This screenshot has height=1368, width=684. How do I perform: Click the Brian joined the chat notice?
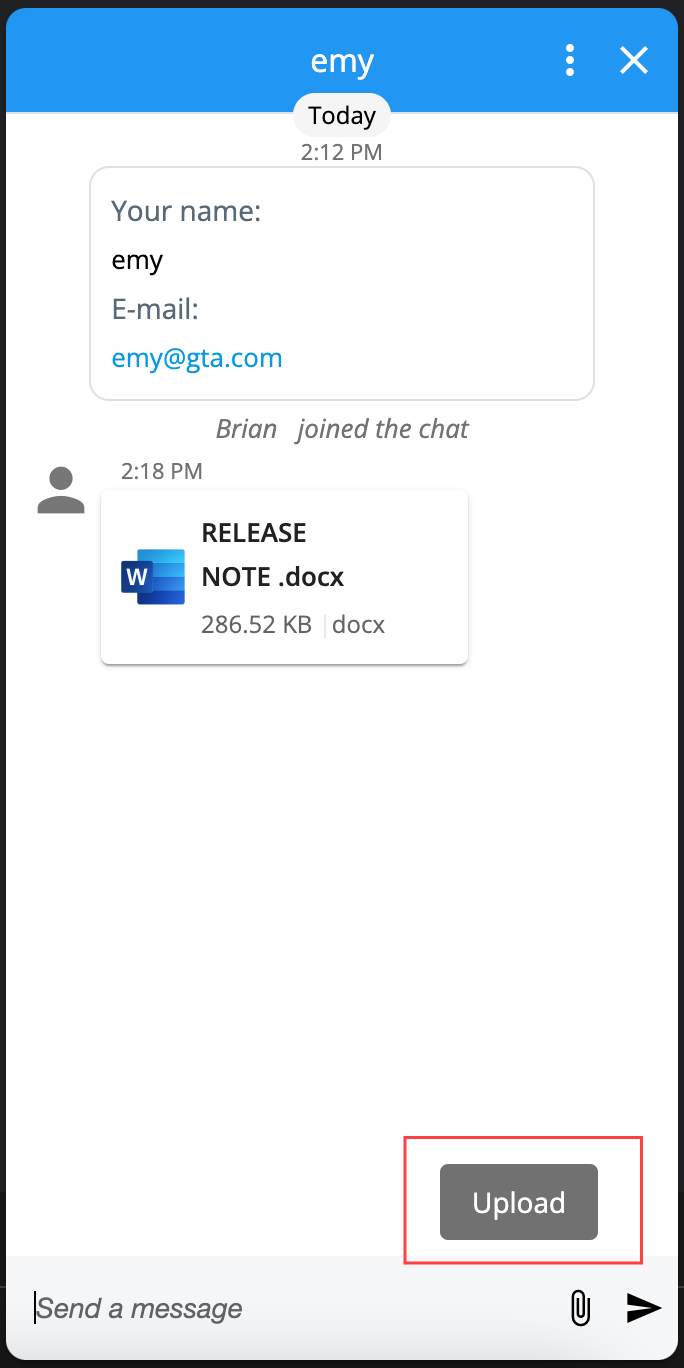point(342,429)
